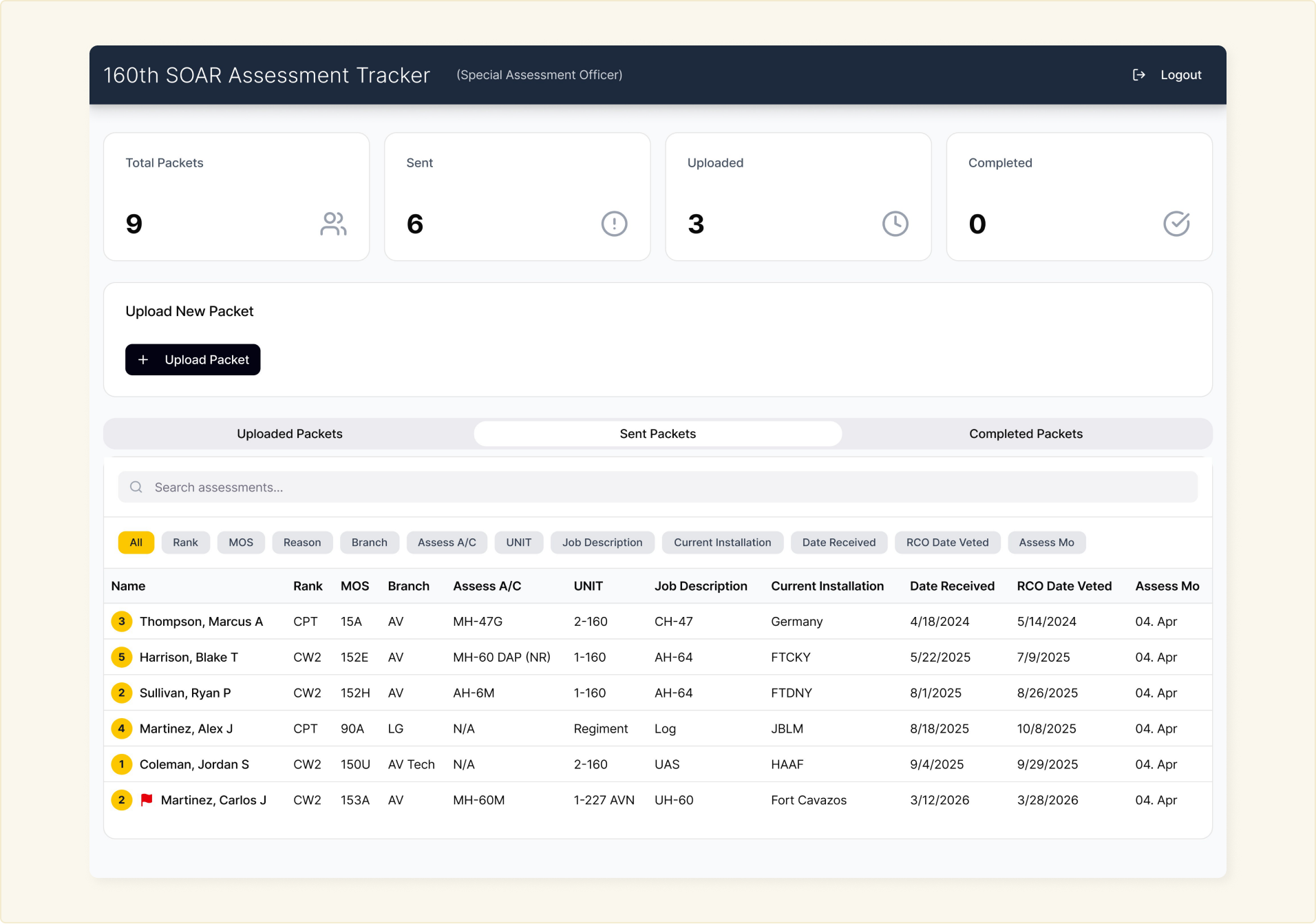This screenshot has width=1316, height=924.
Task: Click the yellow badge 2 beside Martinez, Carlos J
Action: pyautogui.click(x=122, y=800)
